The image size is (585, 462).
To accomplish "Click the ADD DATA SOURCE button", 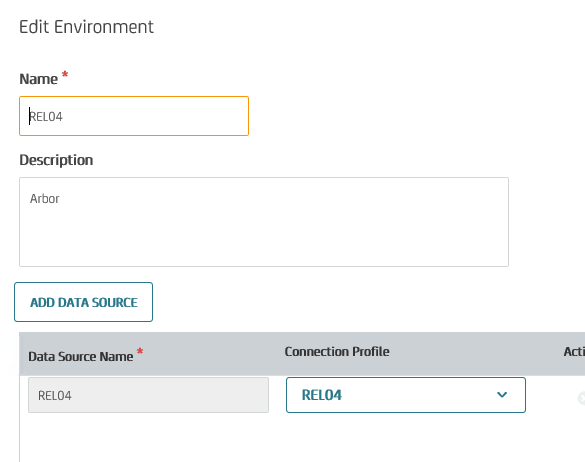I will pyautogui.click(x=84, y=302).
